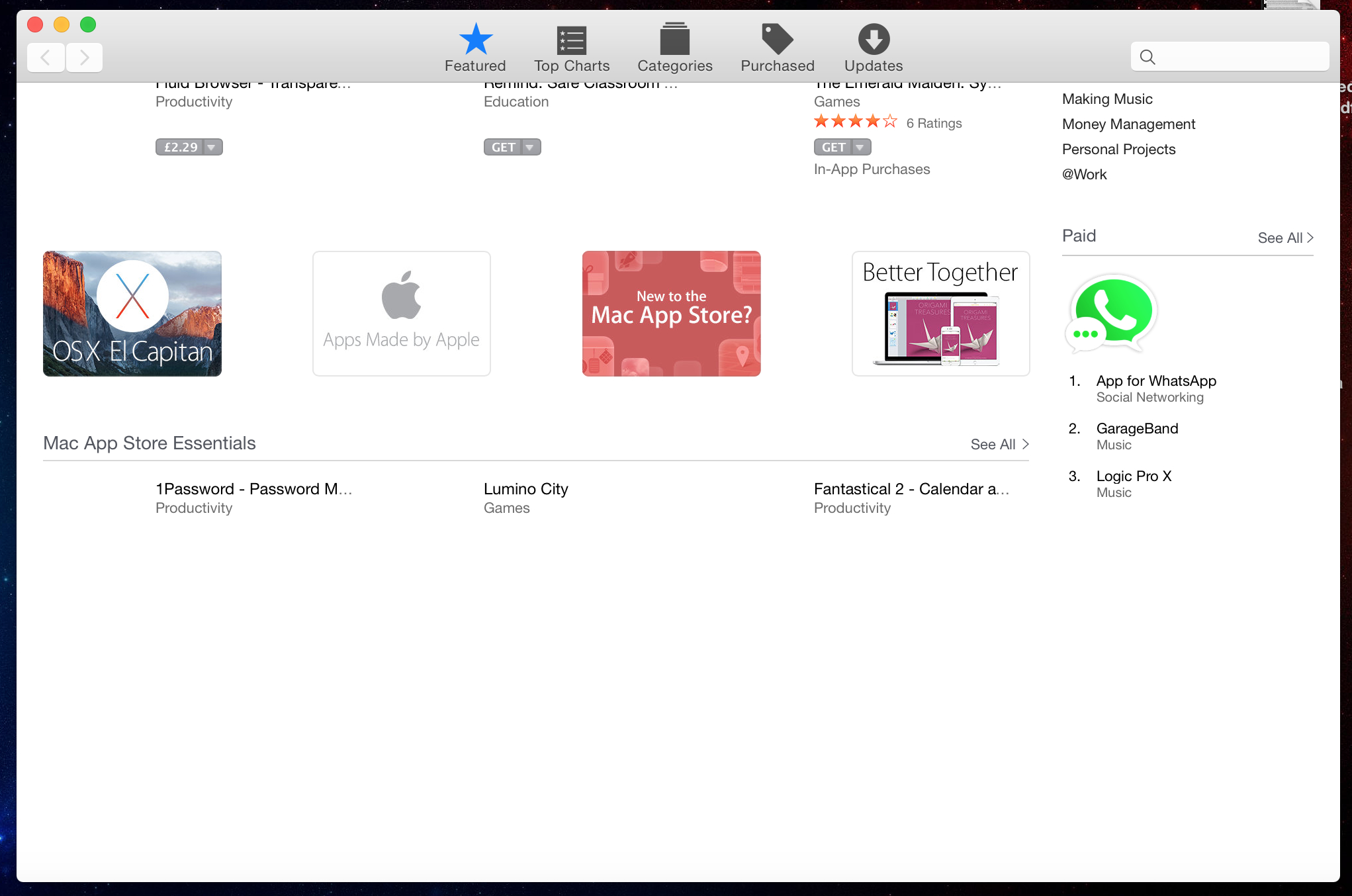Open the Purchased tag icon
Image resolution: width=1352 pixels, height=896 pixels.
[777, 40]
